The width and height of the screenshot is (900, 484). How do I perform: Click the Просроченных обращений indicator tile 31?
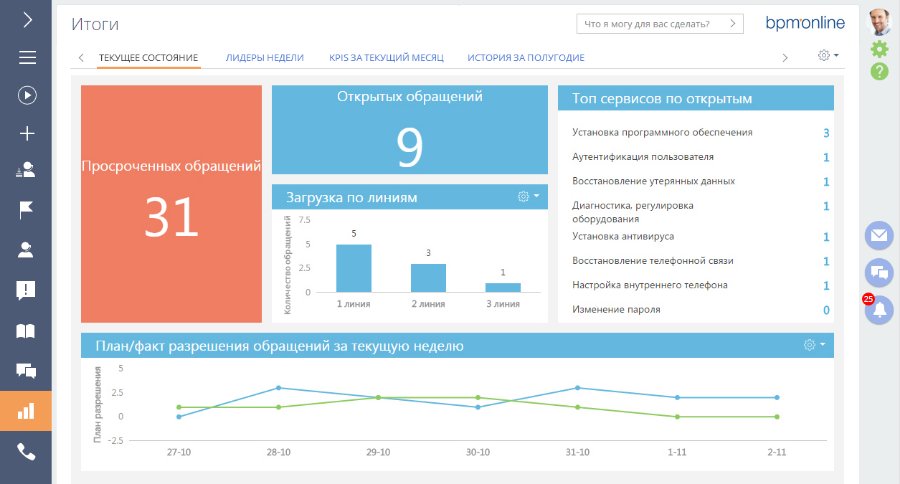(171, 204)
